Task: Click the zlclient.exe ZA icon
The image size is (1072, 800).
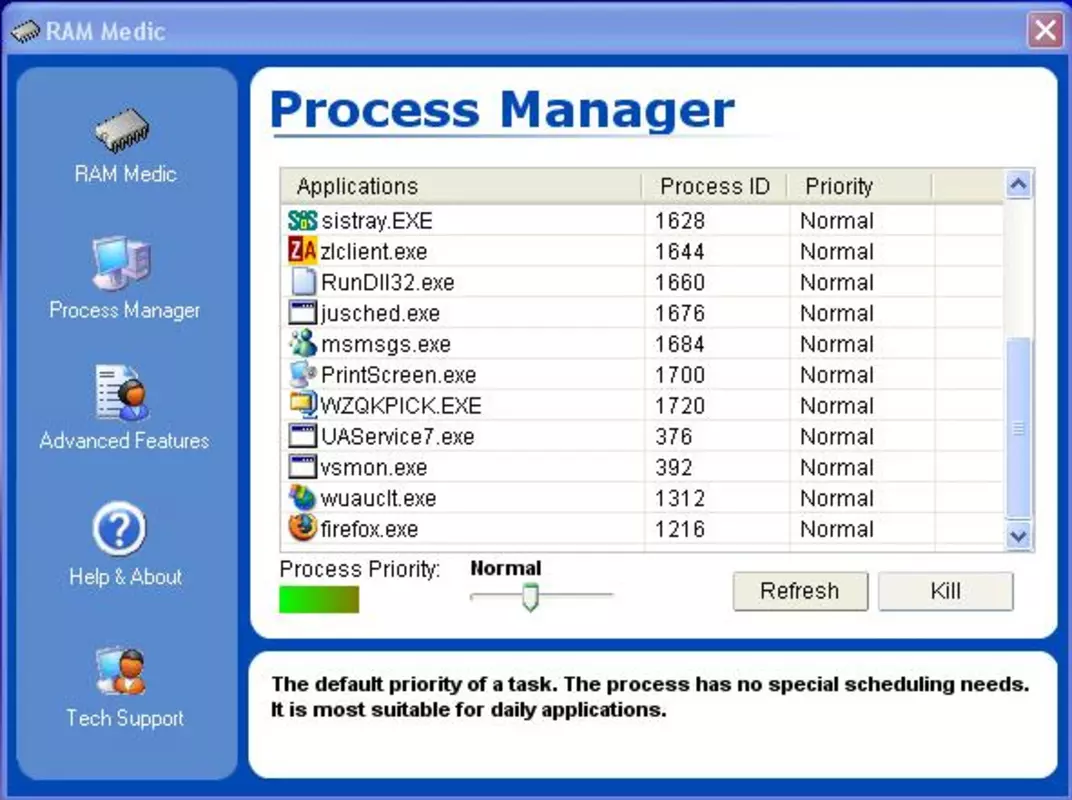Action: coord(302,251)
